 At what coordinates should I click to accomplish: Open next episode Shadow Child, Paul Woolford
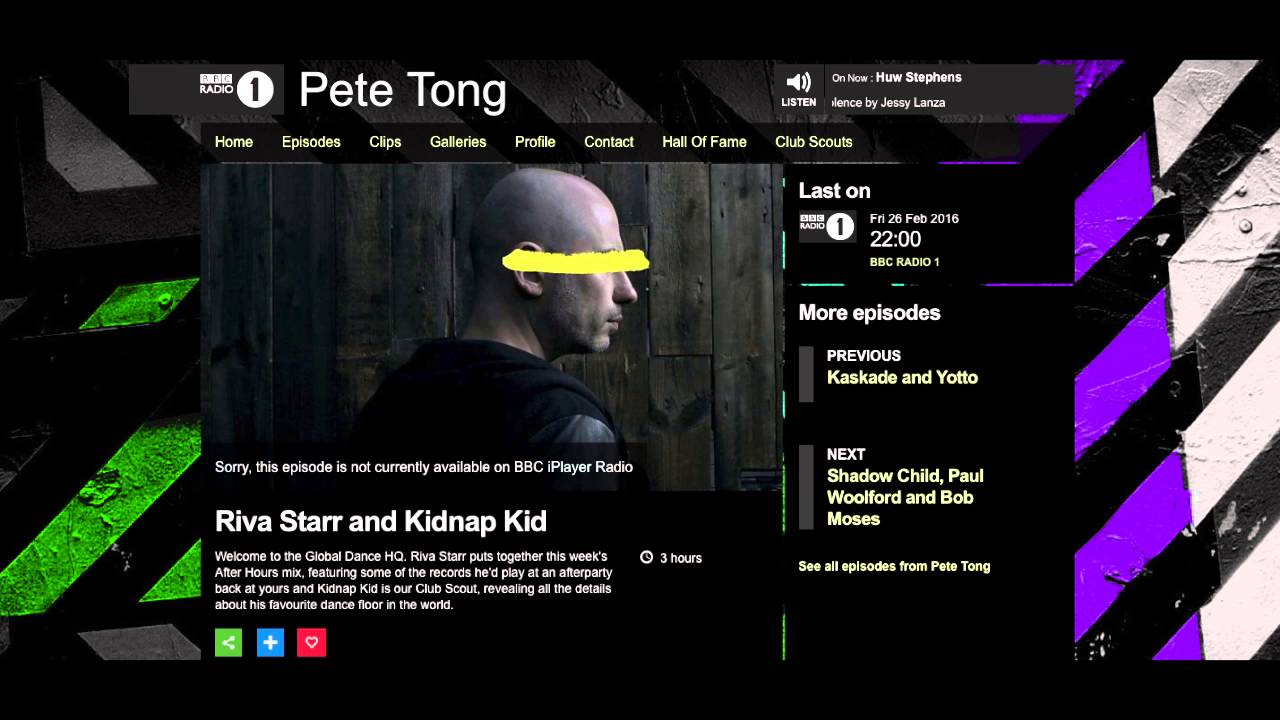tap(905, 497)
